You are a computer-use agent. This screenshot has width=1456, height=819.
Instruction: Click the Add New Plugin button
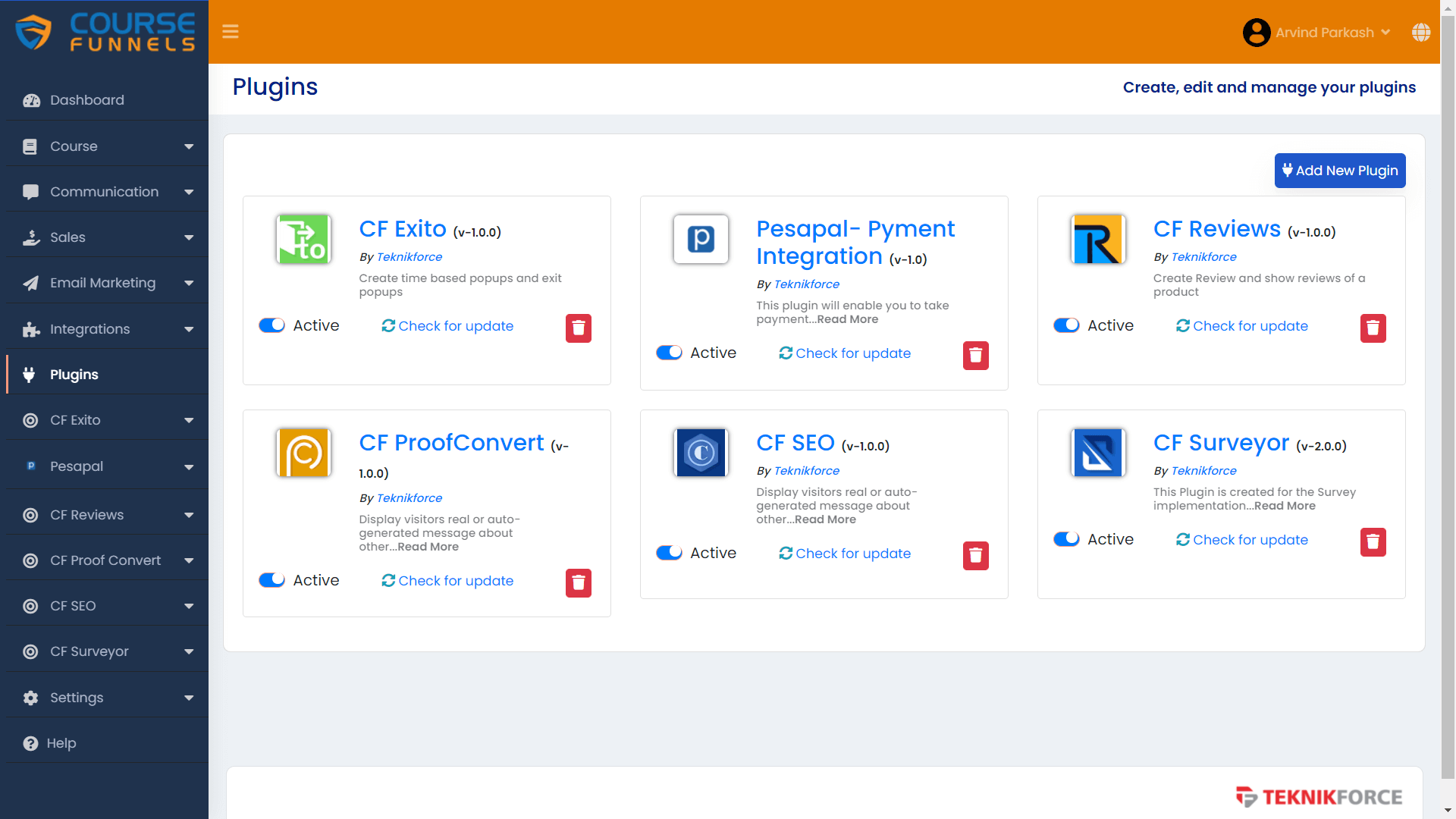click(x=1340, y=171)
